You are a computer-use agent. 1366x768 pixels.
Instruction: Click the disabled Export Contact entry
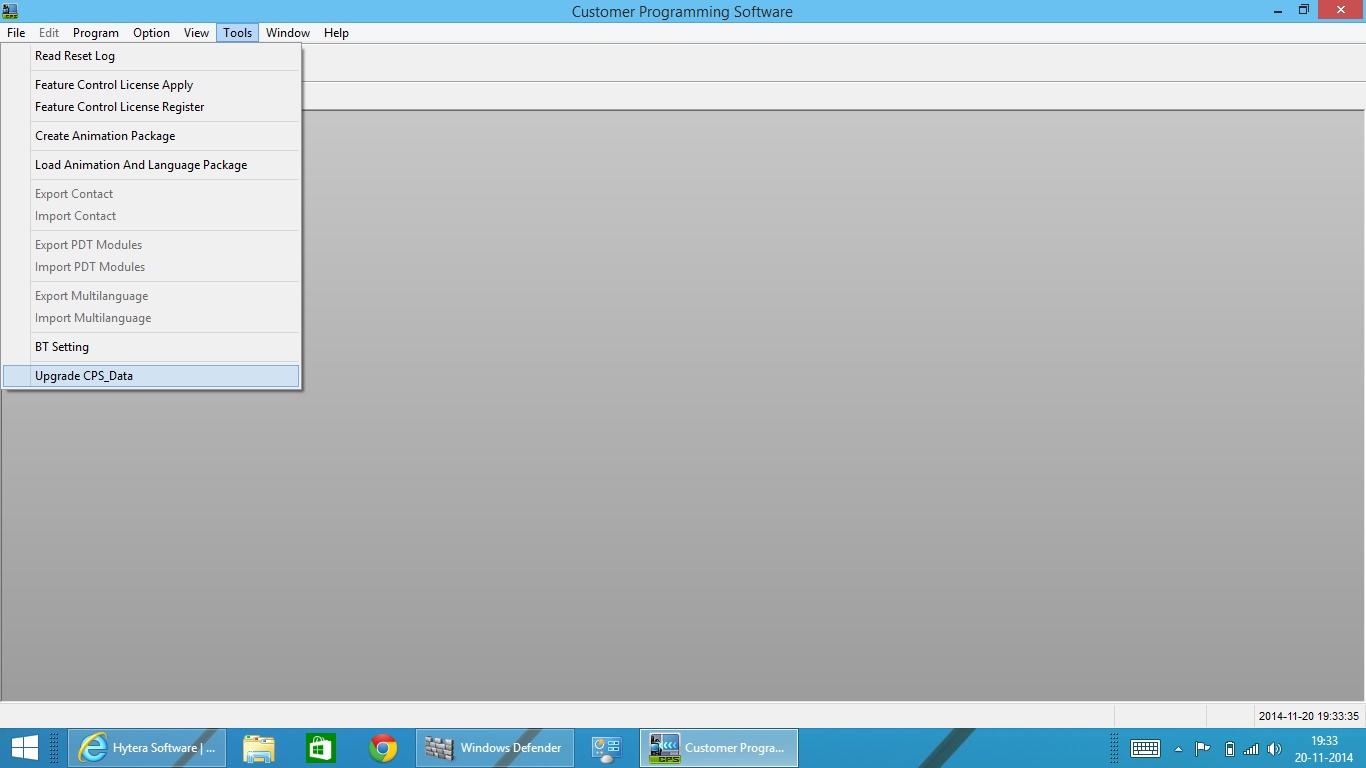[x=151, y=194]
